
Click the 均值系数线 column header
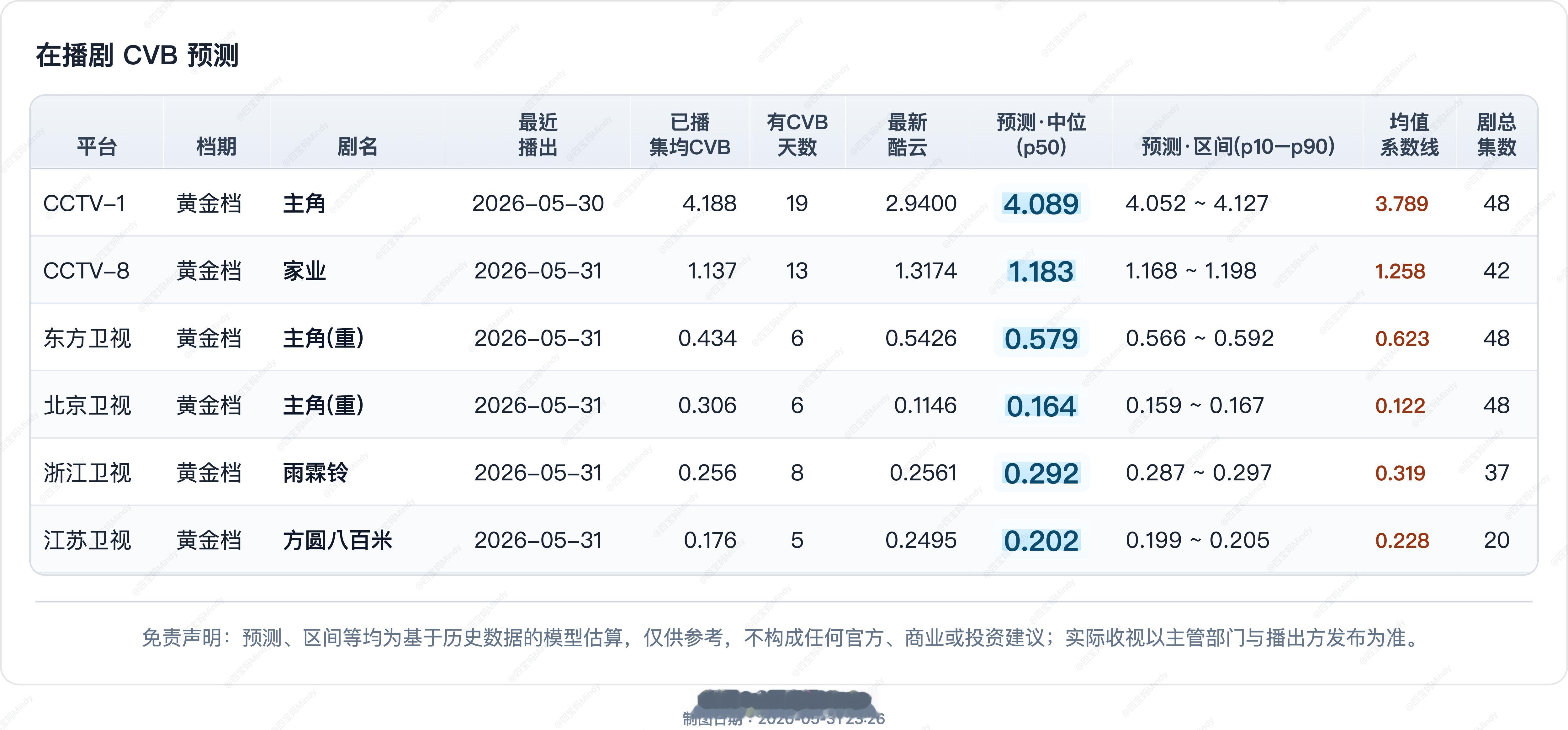1409,135
